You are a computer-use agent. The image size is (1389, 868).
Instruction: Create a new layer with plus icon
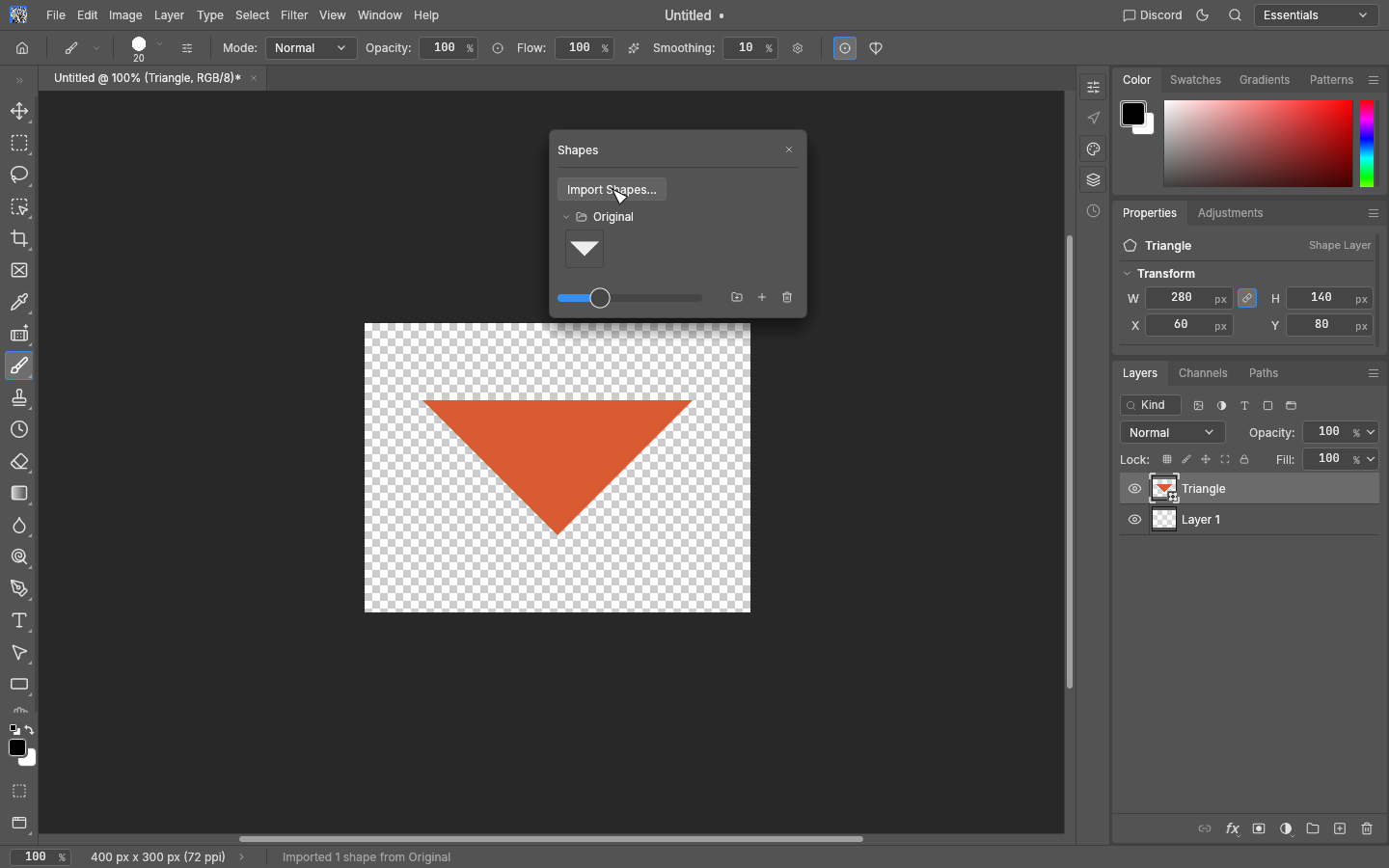1340,828
